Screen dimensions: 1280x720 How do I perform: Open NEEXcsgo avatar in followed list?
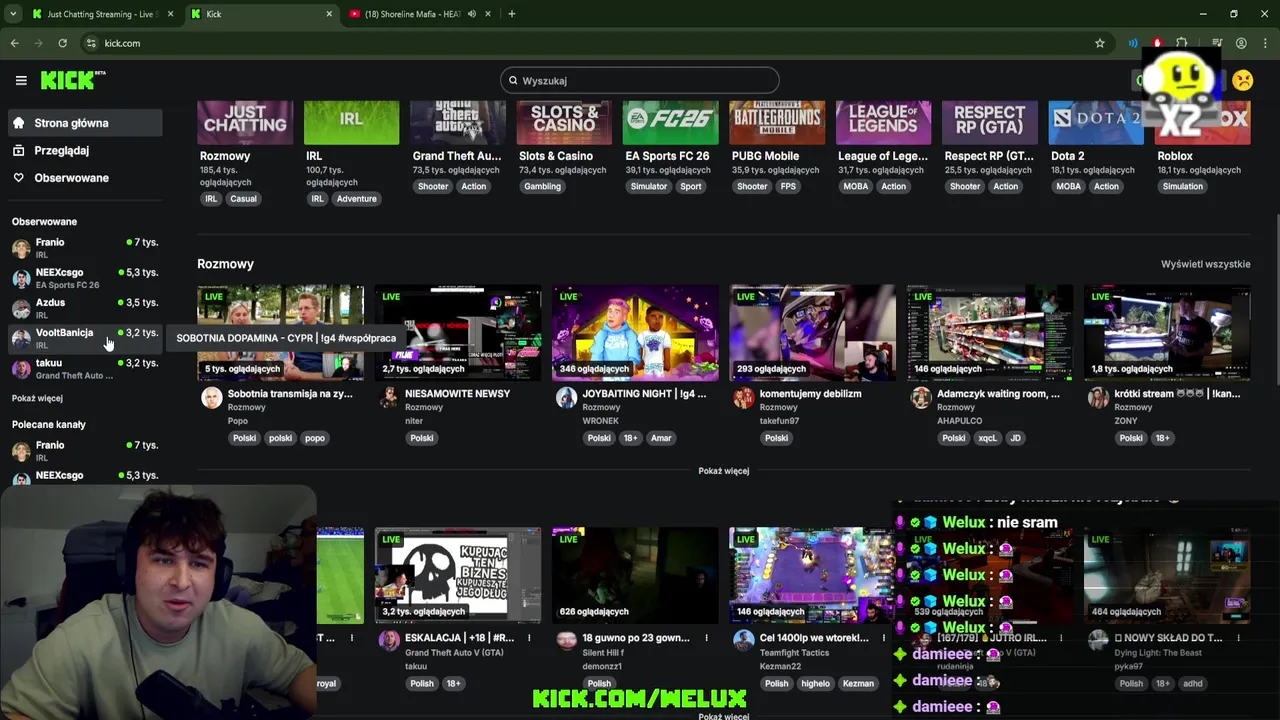21,278
